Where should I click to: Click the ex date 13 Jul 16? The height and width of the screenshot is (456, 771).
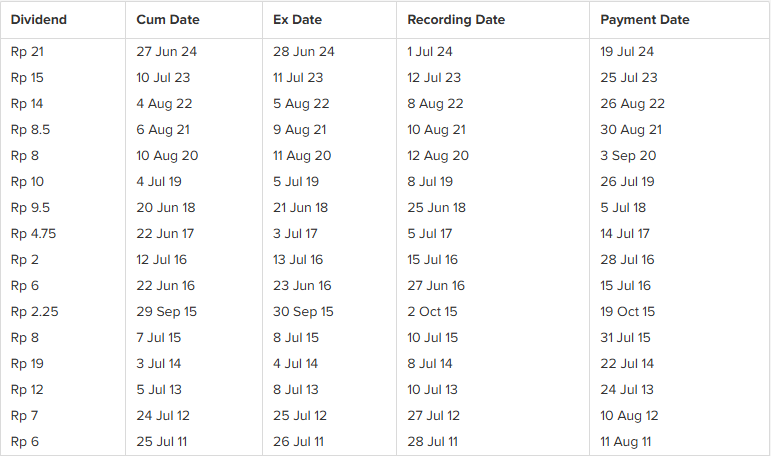pyautogui.click(x=298, y=260)
